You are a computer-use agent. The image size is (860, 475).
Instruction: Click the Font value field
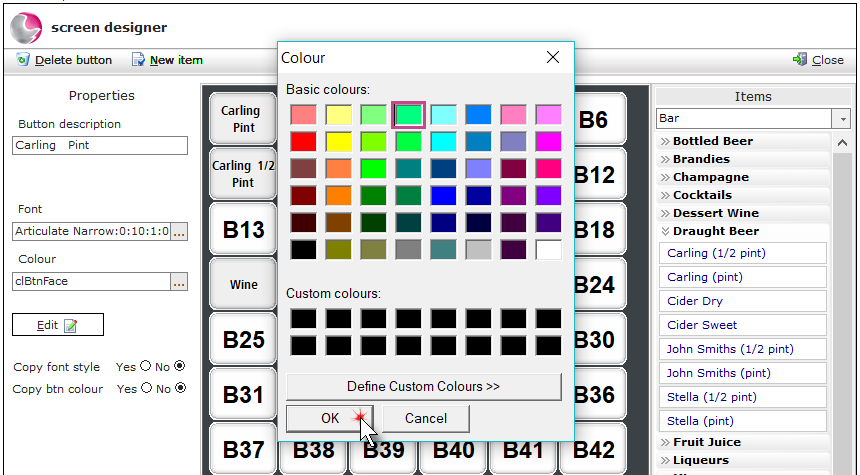(x=91, y=231)
